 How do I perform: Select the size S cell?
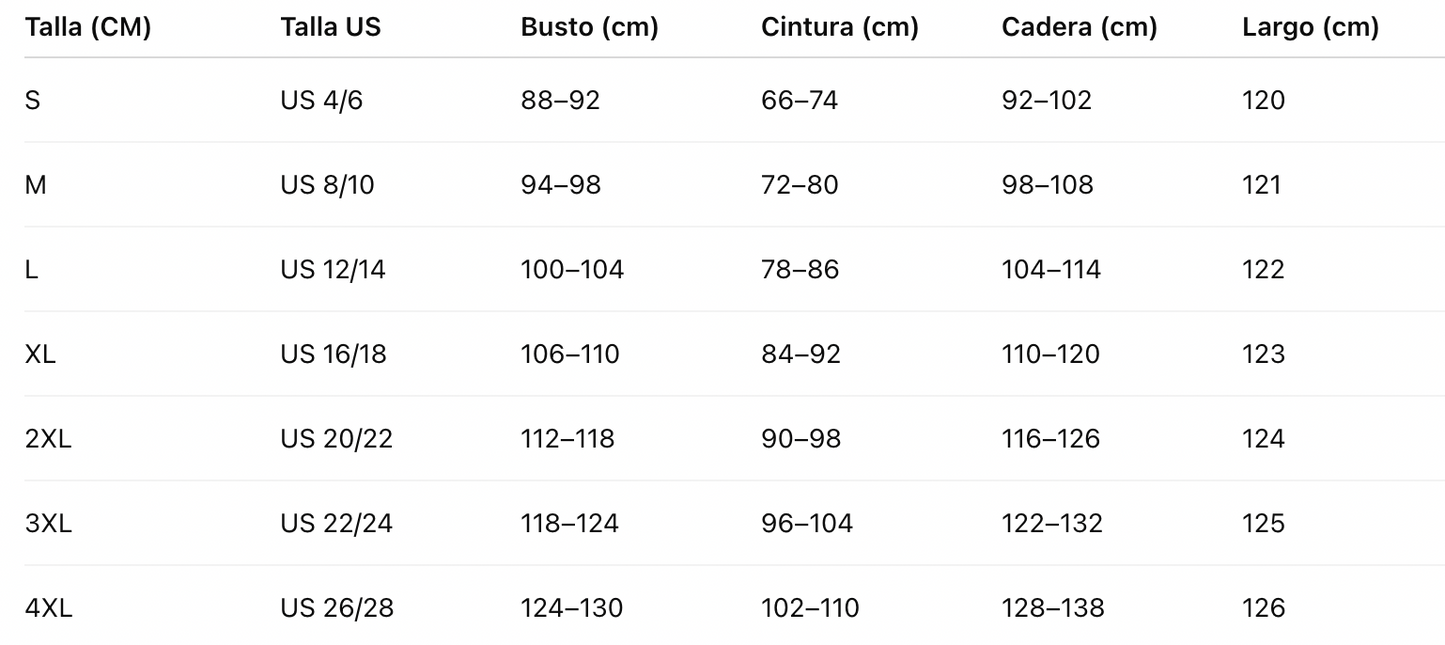coord(33,100)
